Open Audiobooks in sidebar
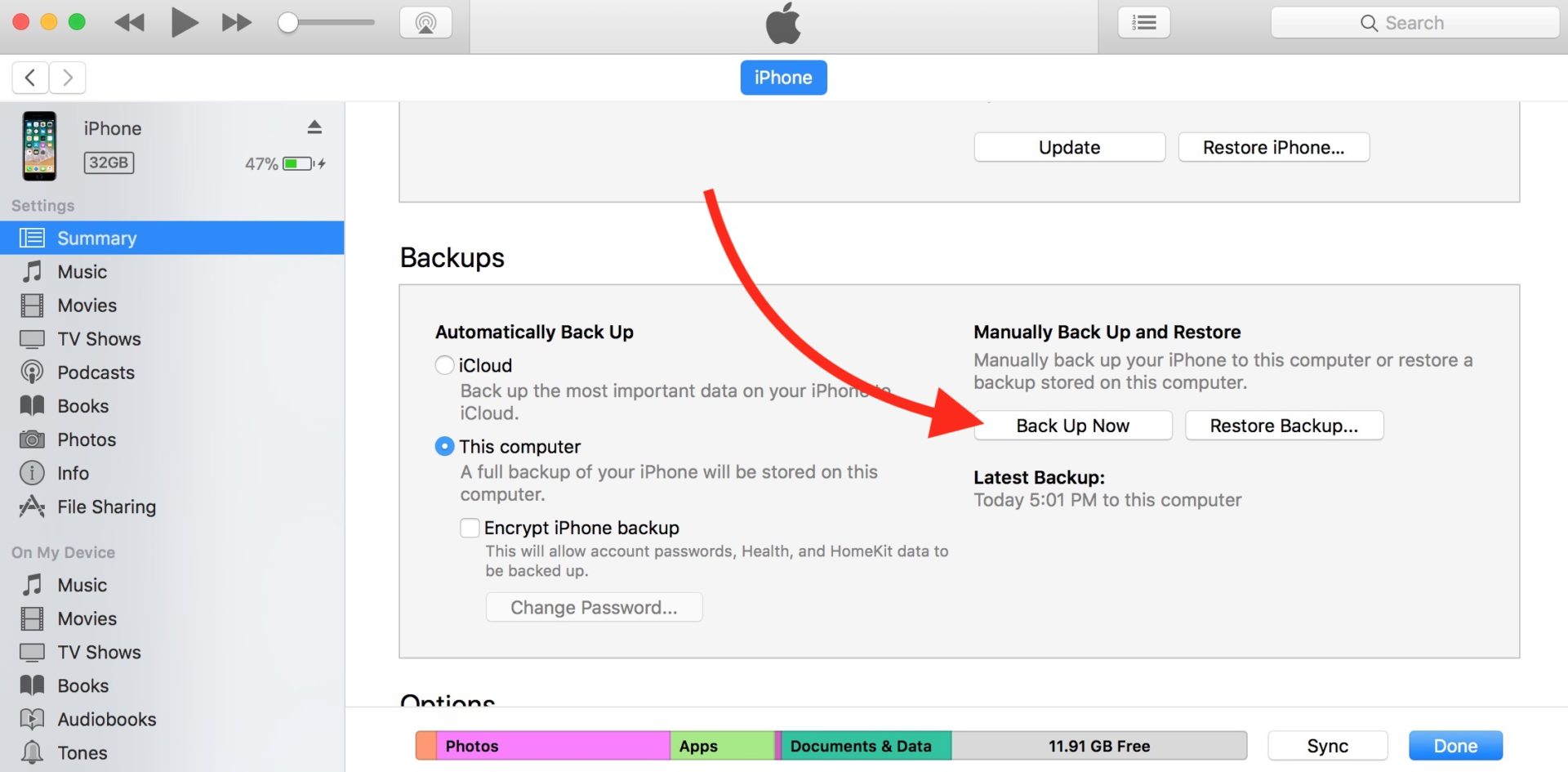The height and width of the screenshot is (772, 1568). [x=171, y=719]
